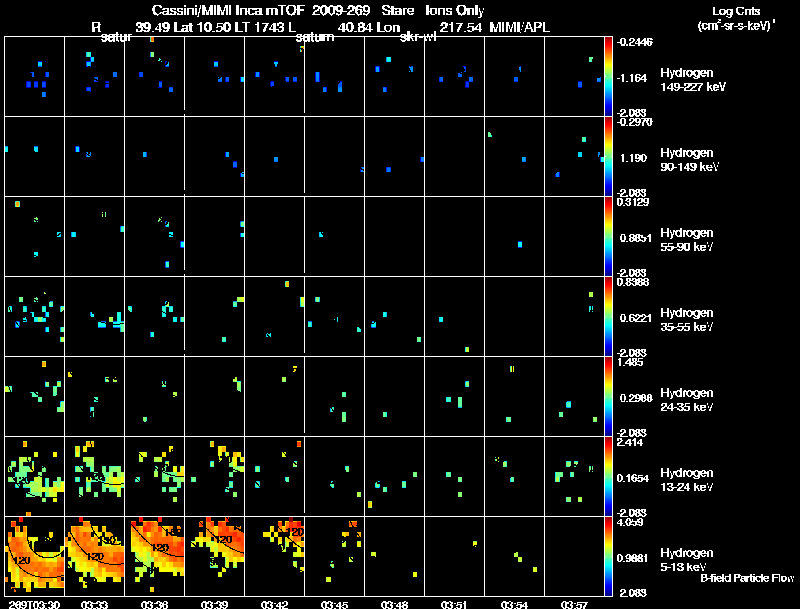The height and width of the screenshot is (609, 800).
Task: Click the Log Cnts colorbar heading
Action: (x=736, y=11)
